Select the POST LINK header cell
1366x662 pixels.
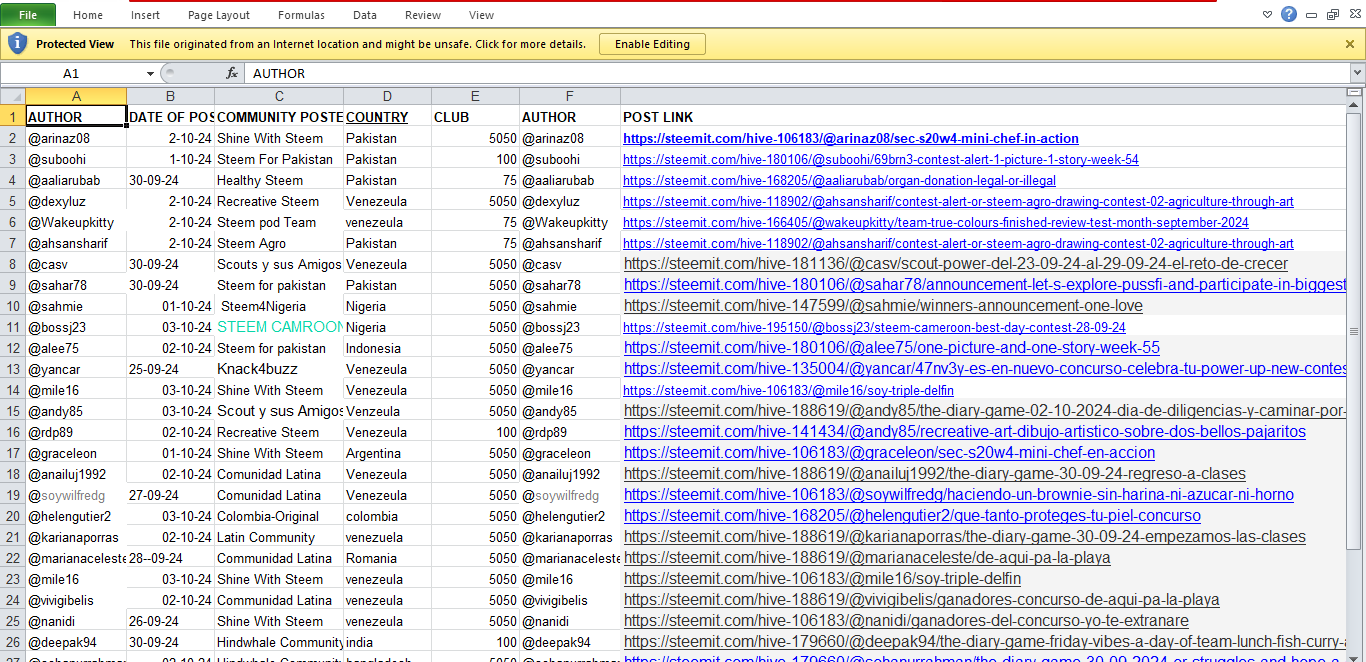984,117
